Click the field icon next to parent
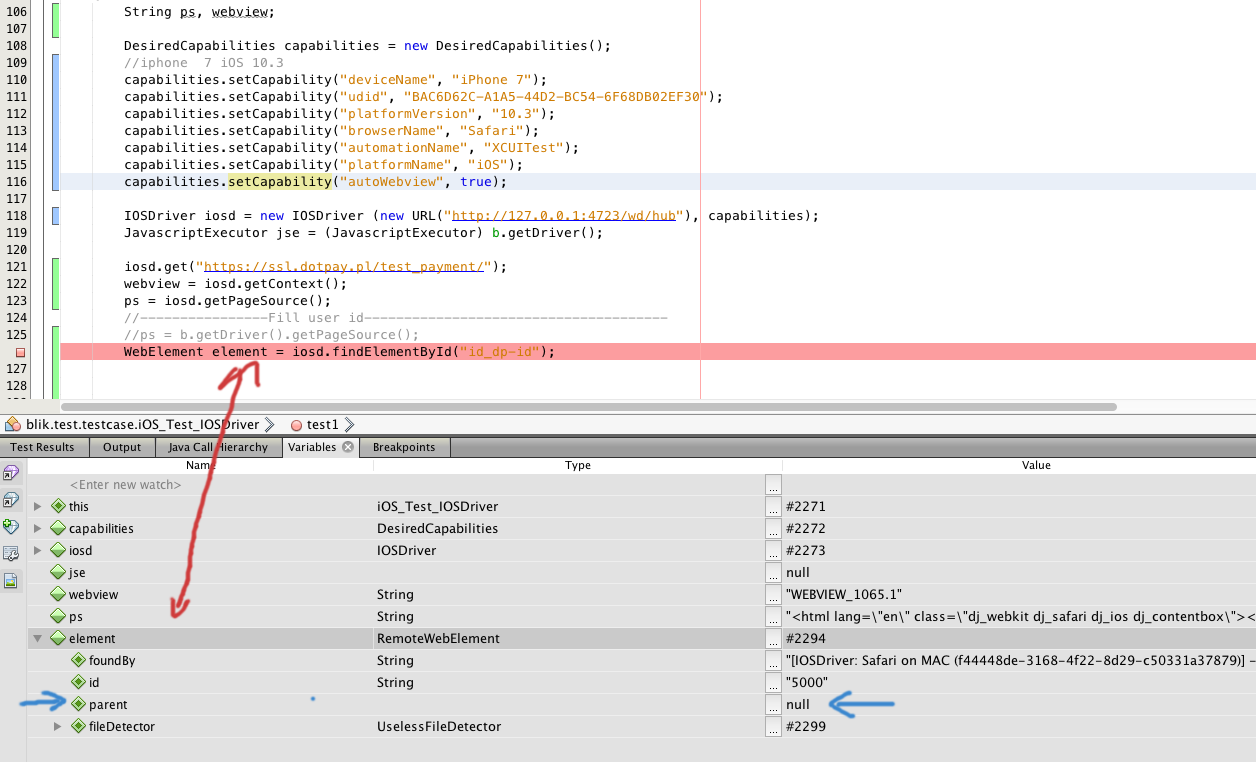This screenshot has height=762, width=1256. 78,704
